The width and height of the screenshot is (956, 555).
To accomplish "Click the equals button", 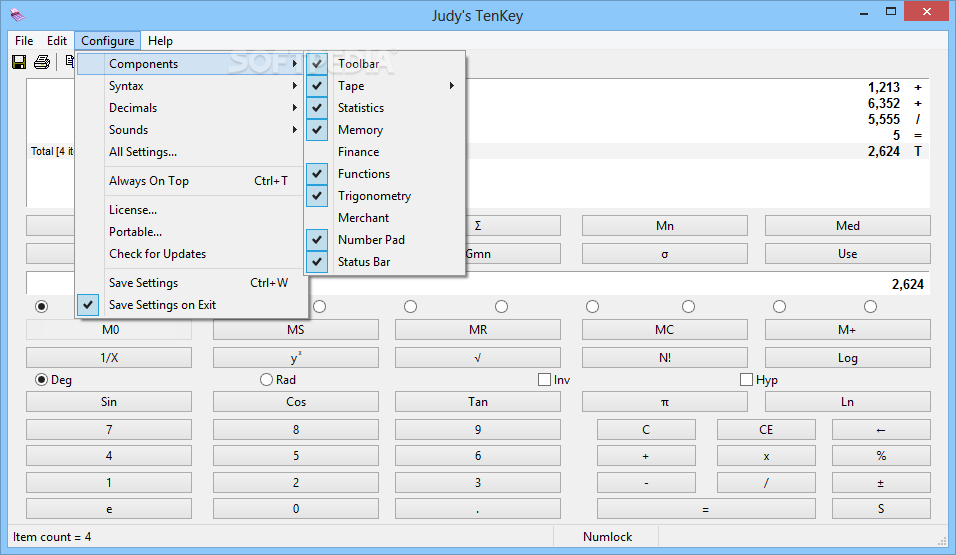I will pyautogui.click(x=706, y=509).
